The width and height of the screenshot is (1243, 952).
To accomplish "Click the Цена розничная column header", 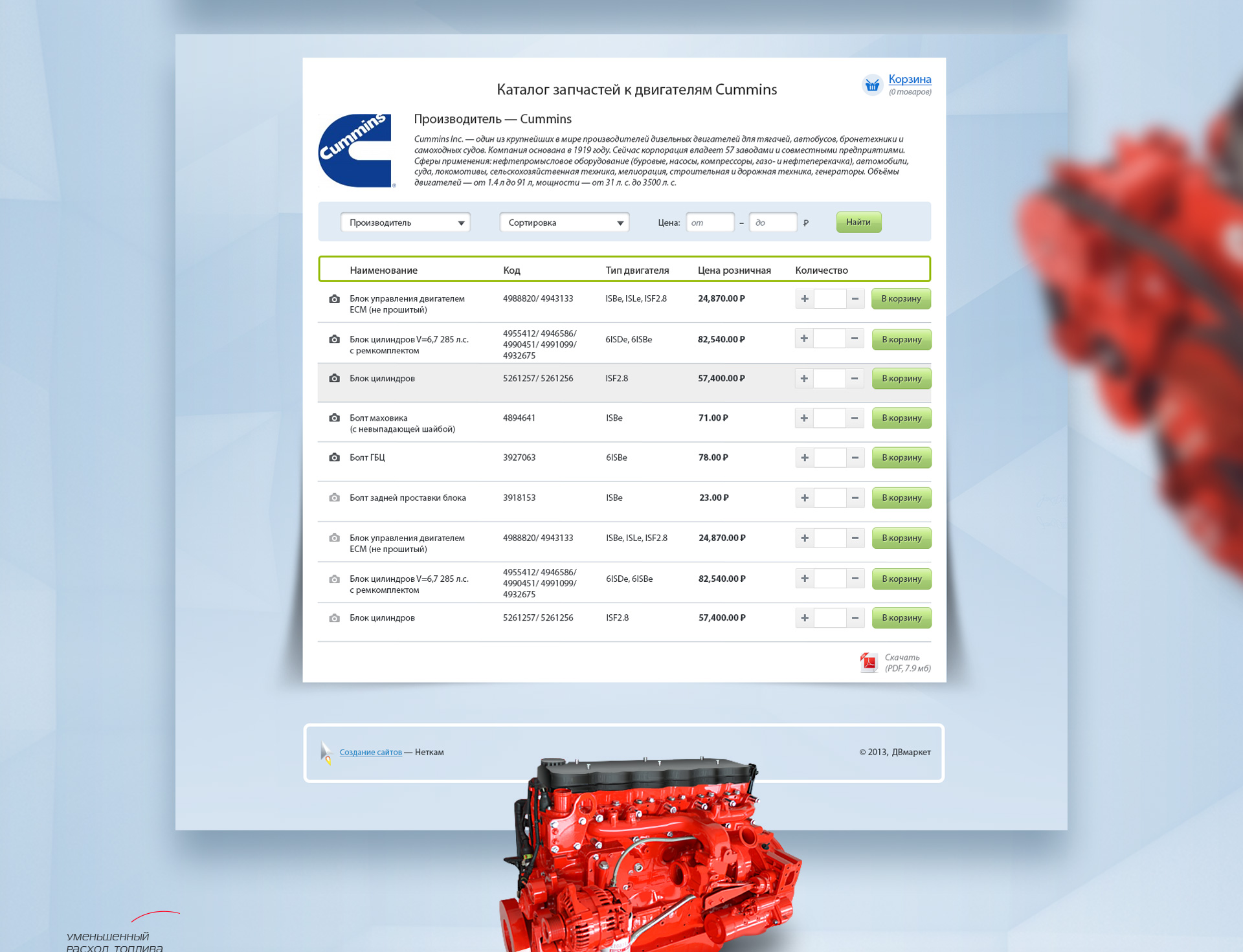I will [x=734, y=271].
